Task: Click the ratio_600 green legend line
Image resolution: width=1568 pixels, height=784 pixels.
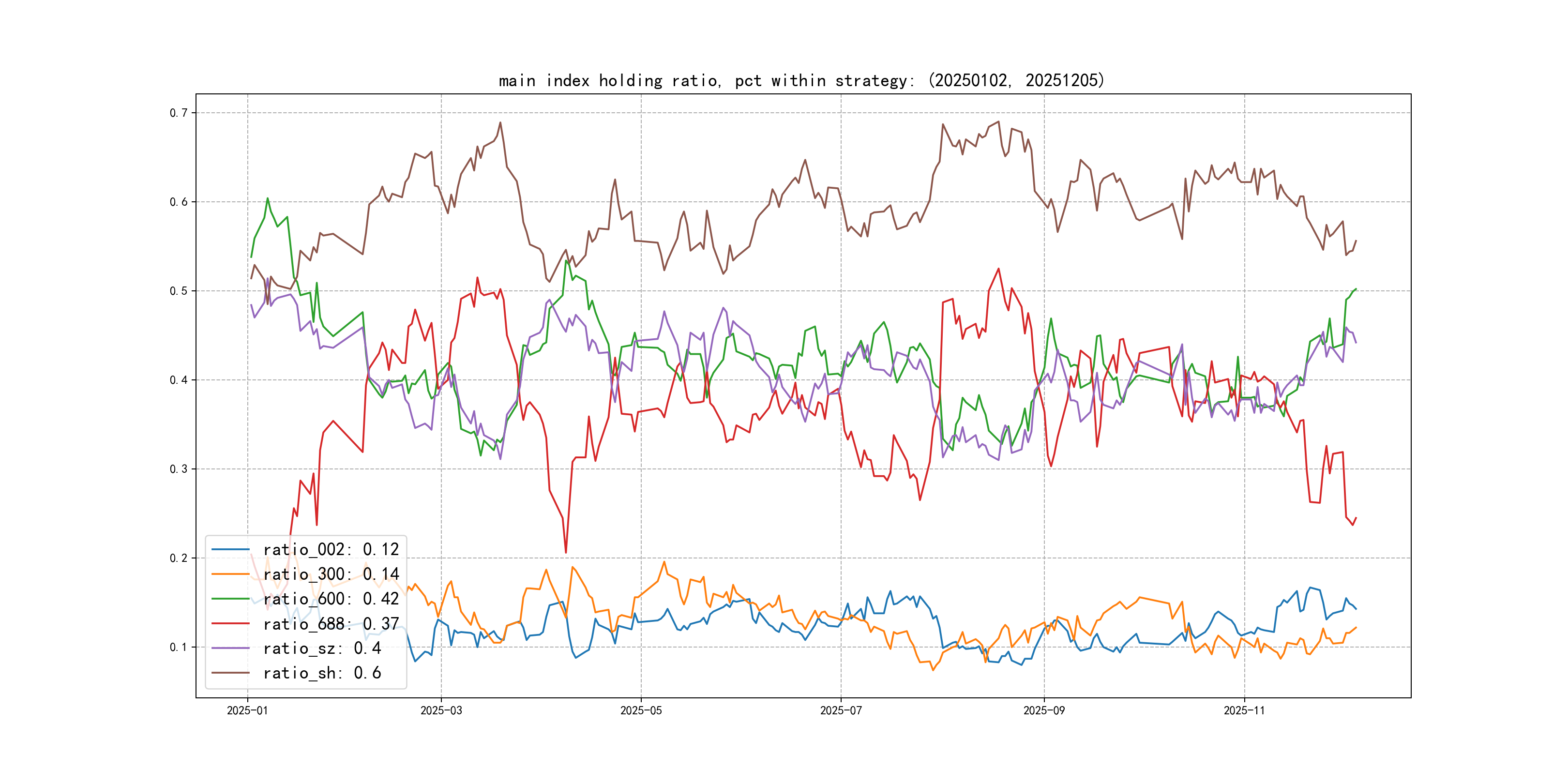Action: point(230,599)
